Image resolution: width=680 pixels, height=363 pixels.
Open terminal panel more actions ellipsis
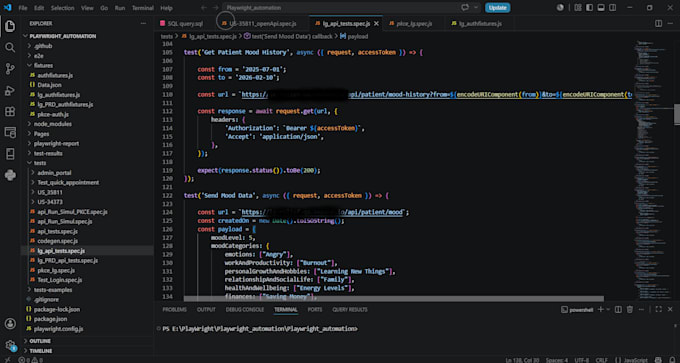pos(642,309)
